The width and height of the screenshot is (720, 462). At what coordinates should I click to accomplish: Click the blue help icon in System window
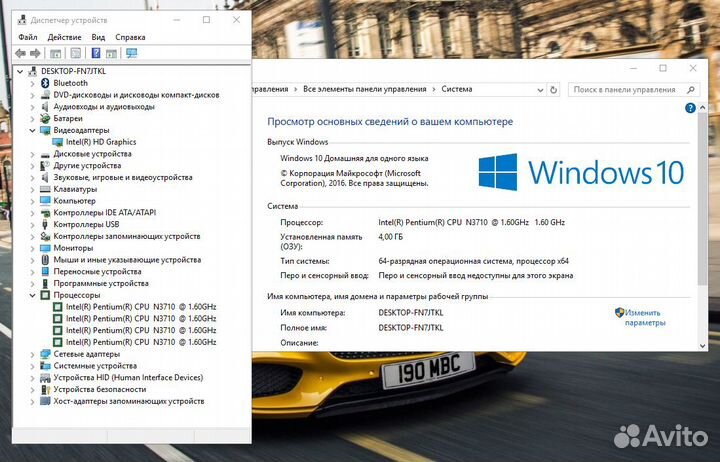(x=690, y=108)
